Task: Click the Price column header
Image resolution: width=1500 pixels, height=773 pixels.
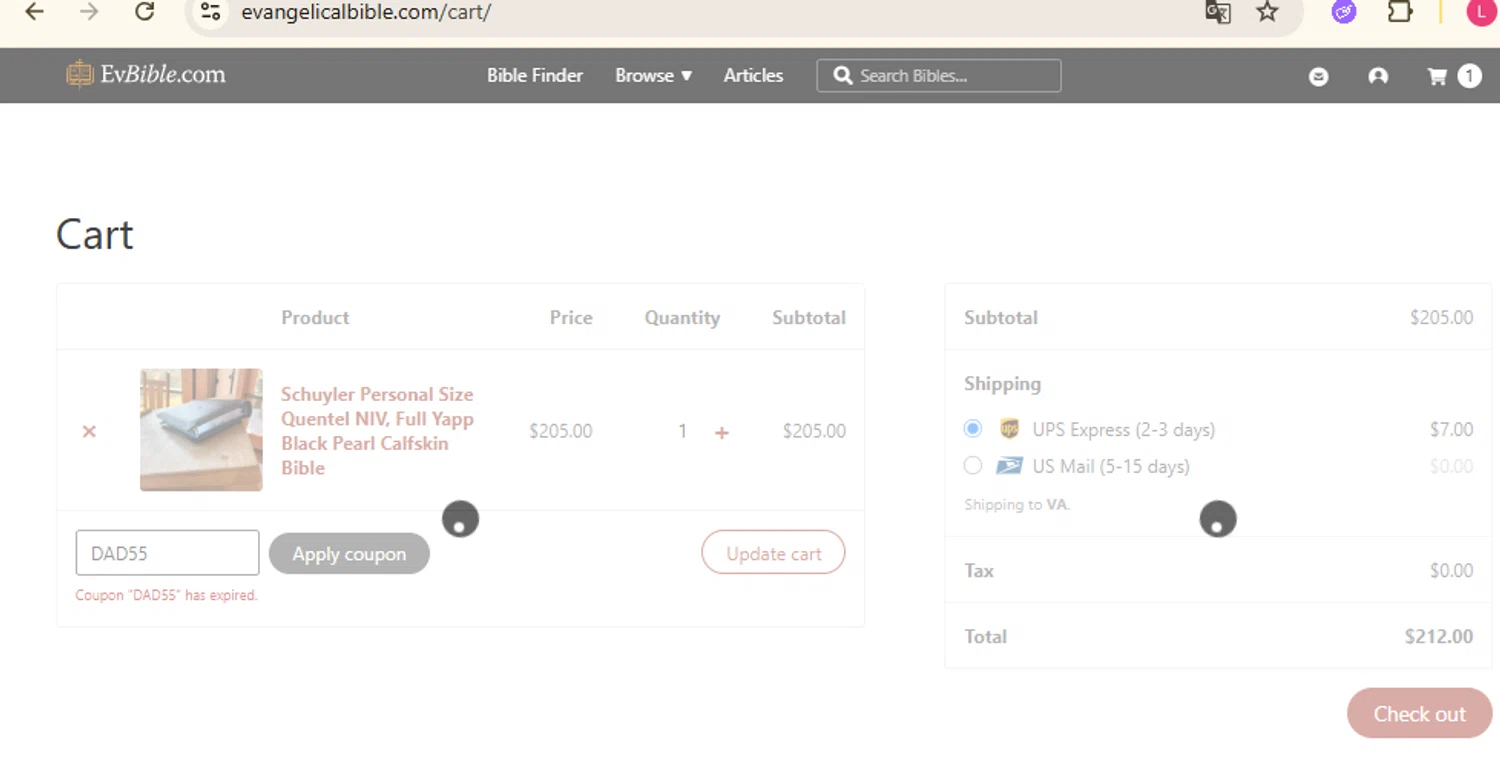Action: click(571, 317)
